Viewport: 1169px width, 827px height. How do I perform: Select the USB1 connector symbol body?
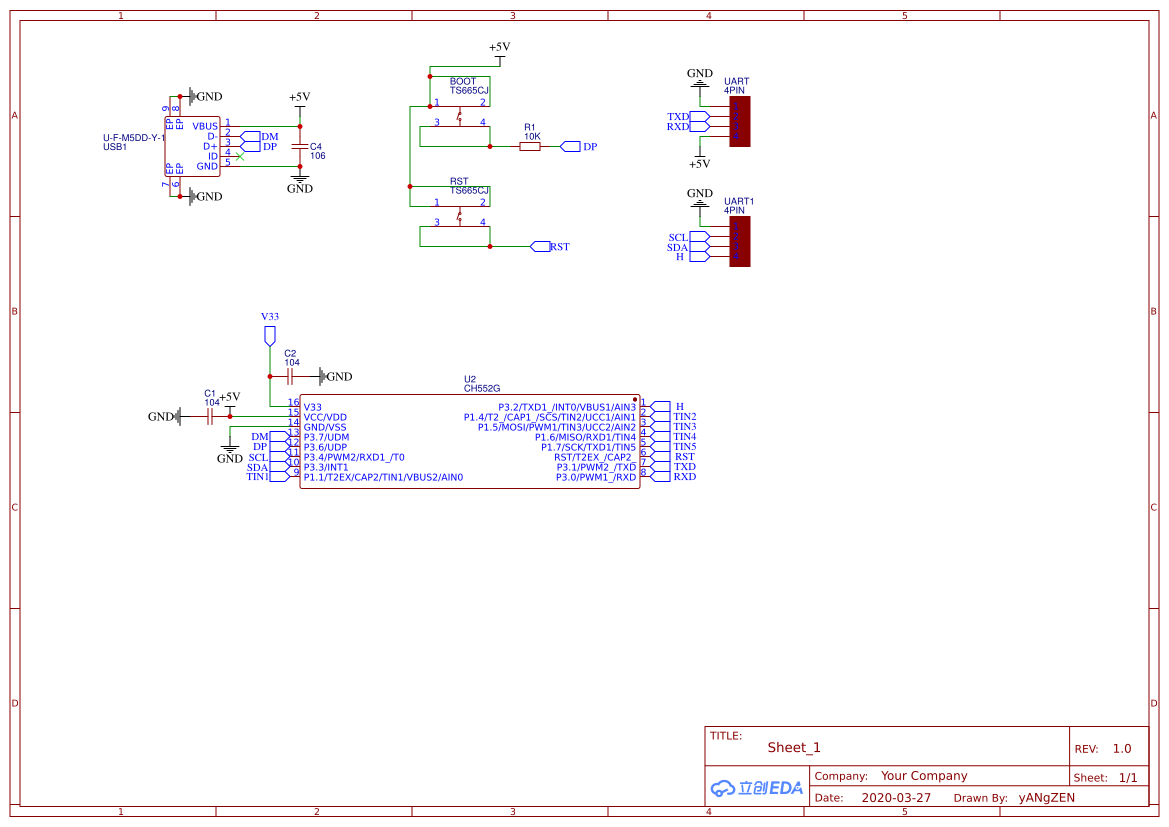(x=192, y=146)
